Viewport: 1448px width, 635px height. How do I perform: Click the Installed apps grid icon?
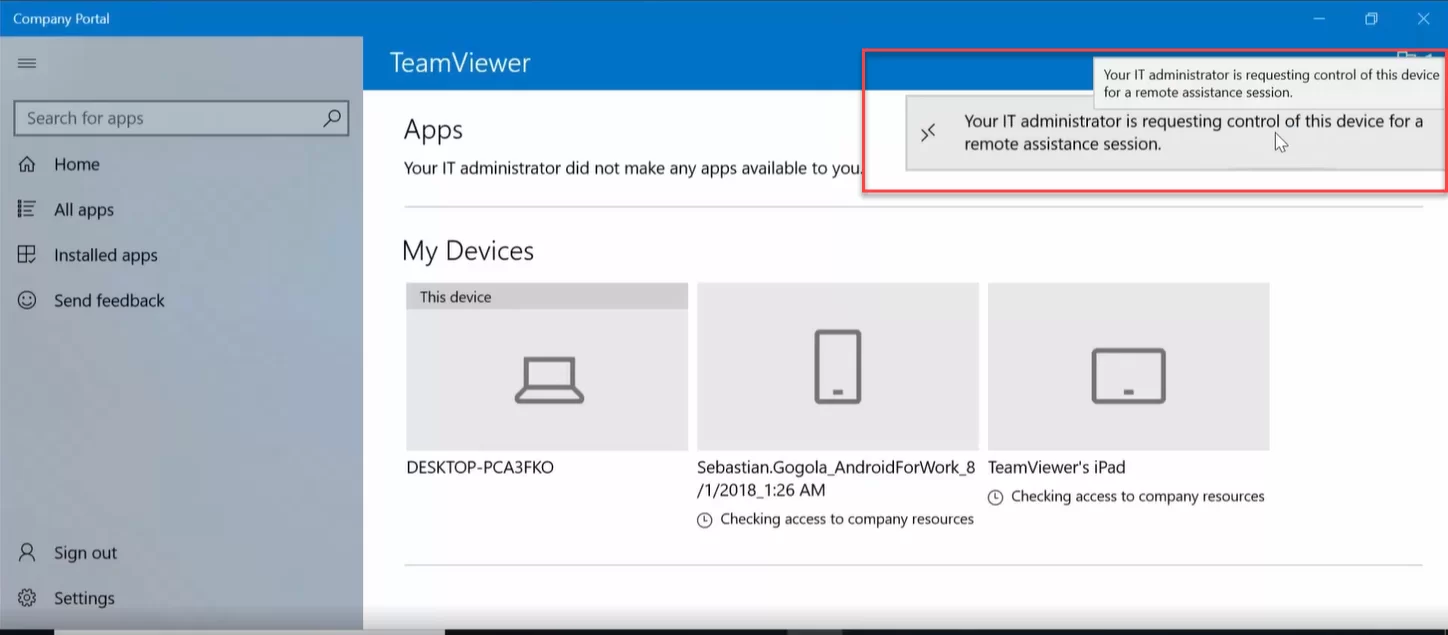coord(27,255)
